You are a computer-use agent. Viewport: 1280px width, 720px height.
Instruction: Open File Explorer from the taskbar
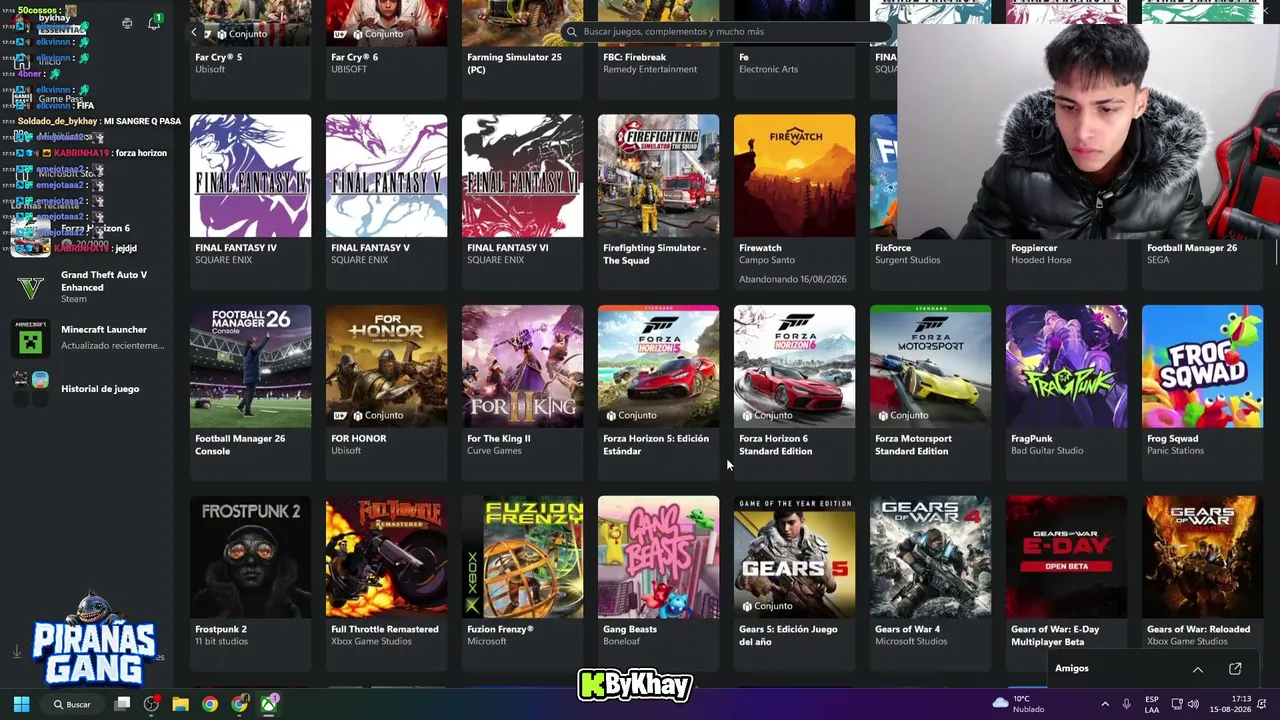coord(180,704)
